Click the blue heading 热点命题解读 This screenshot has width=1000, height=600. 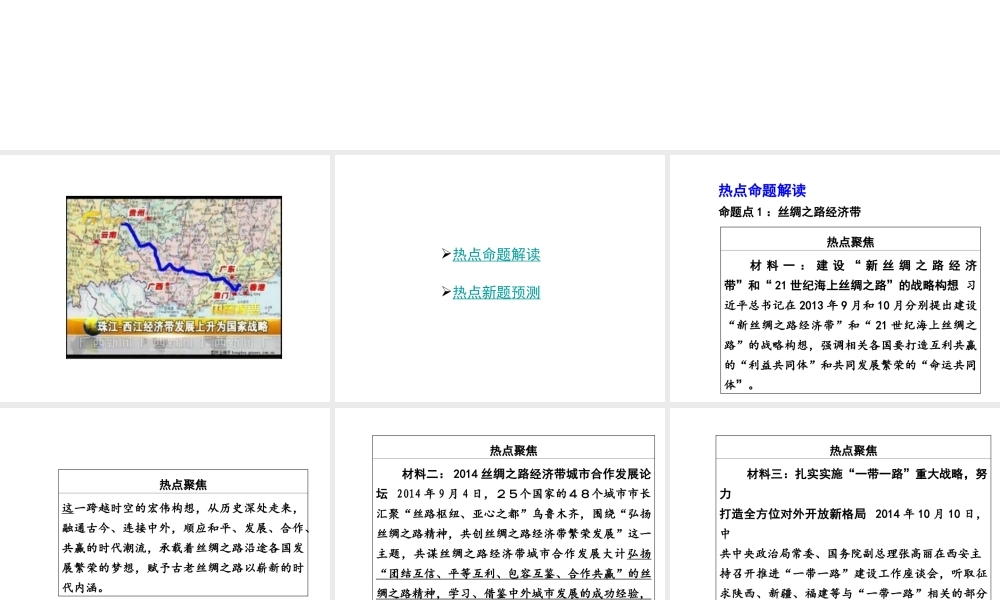(762, 190)
